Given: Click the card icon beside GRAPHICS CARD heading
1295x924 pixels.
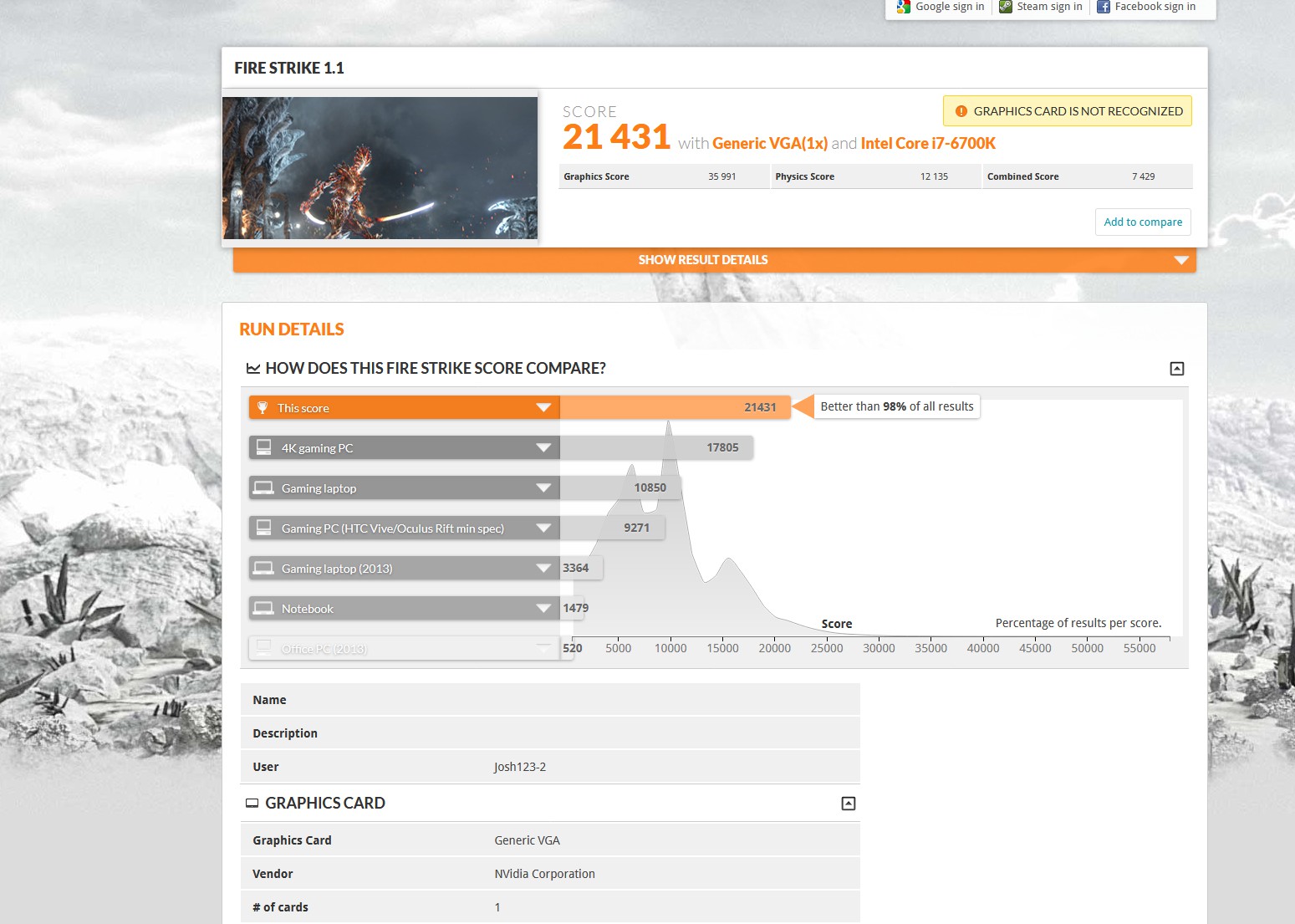Looking at the screenshot, I should (252, 804).
